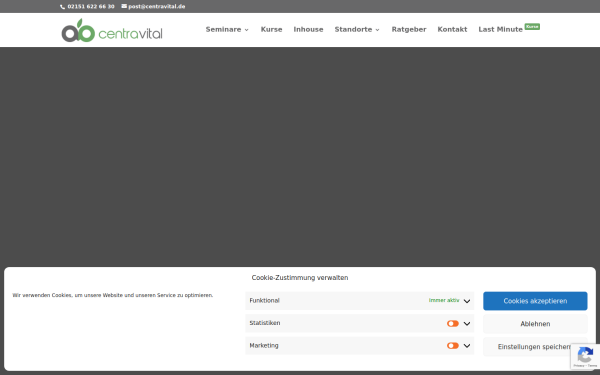Decline cookies via Ablehnen

pyautogui.click(x=535, y=324)
